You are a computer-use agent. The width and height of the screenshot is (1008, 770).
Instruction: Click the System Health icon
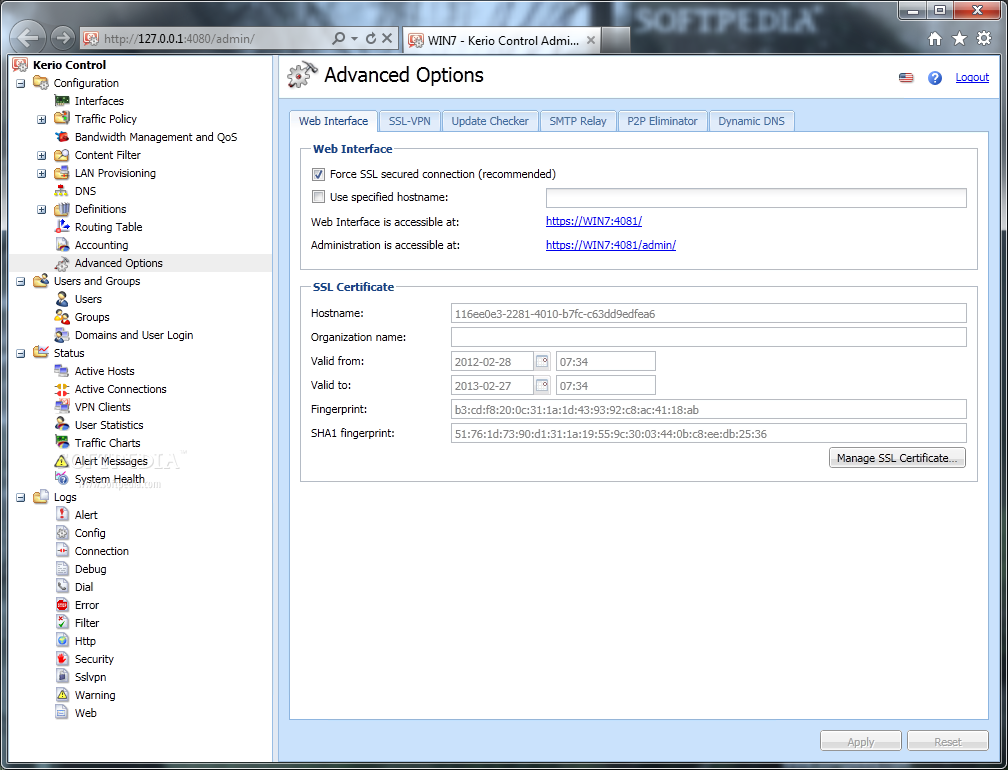[62, 479]
